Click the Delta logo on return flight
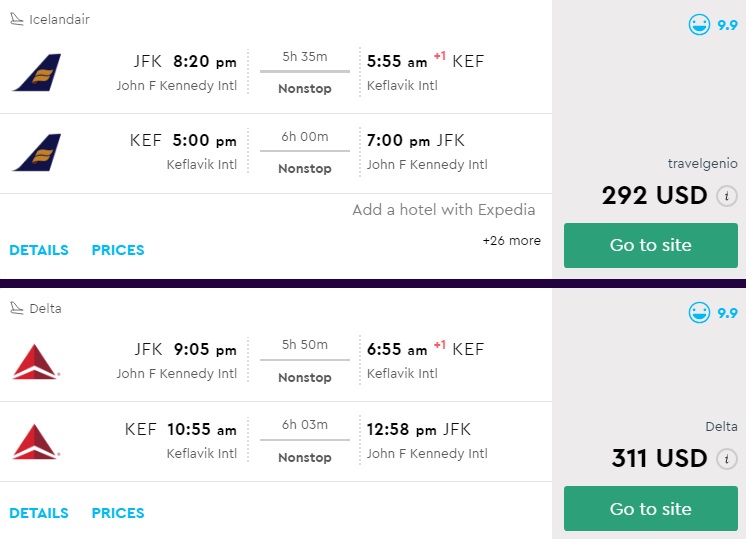Screen dimensions: 746x539 (x=37, y=441)
